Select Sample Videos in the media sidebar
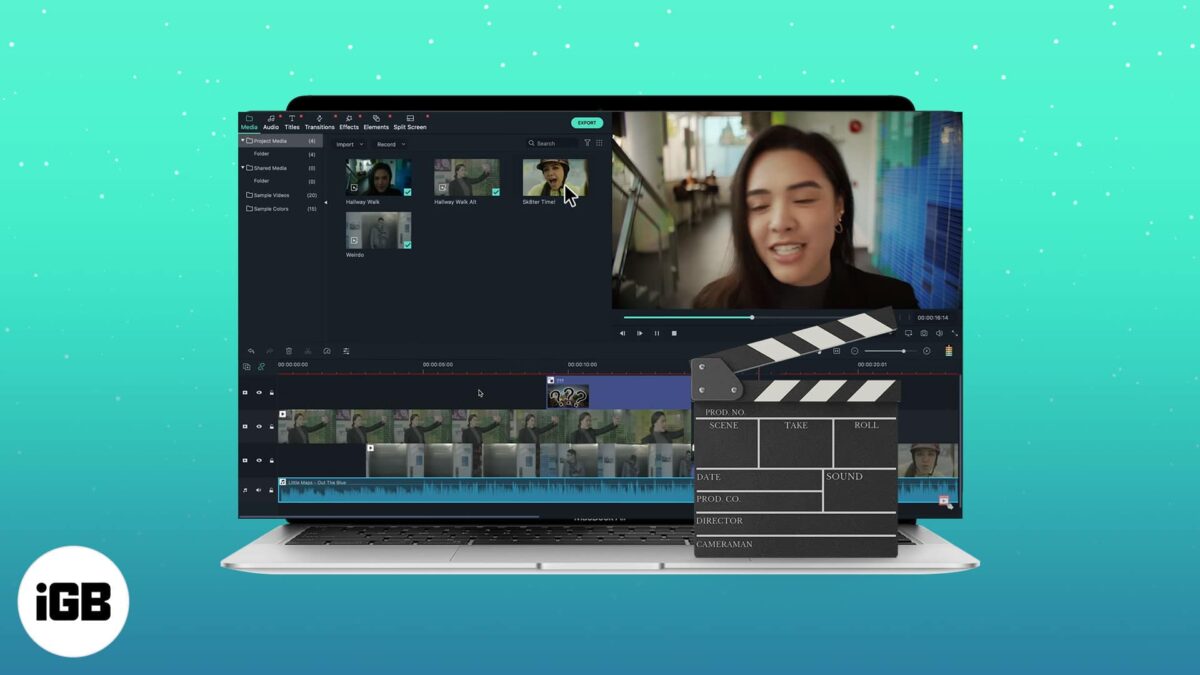This screenshot has height=675, width=1200. pyautogui.click(x=271, y=195)
